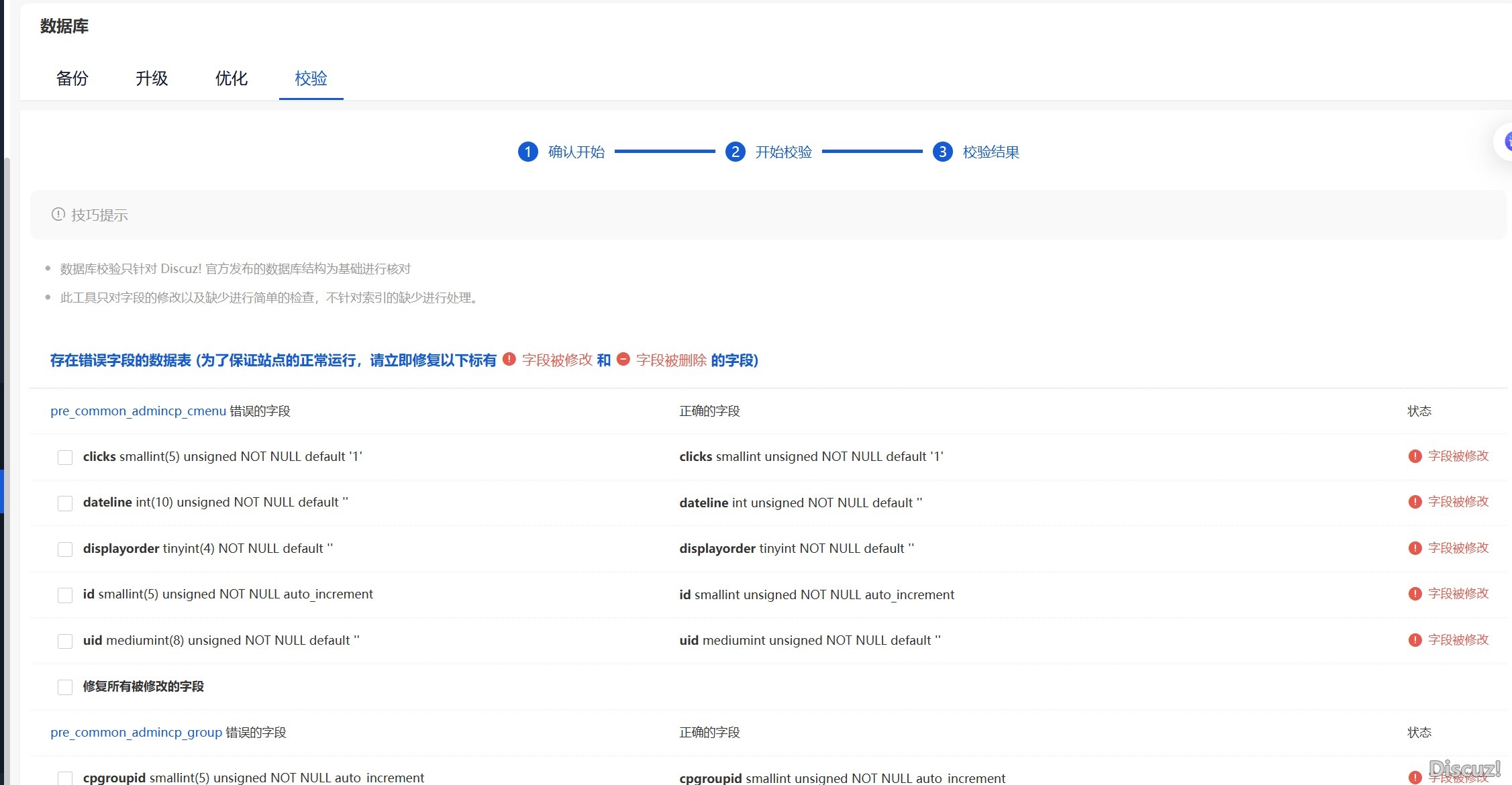The height and width of the screenshot is (785, 1512).
Task: Check 修复所有被修改的字段 checkbox
Action: (x=65, y=687)
